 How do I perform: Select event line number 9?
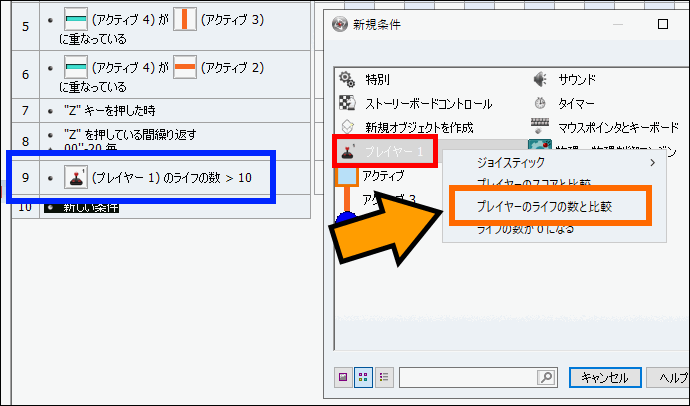(26, 177)
